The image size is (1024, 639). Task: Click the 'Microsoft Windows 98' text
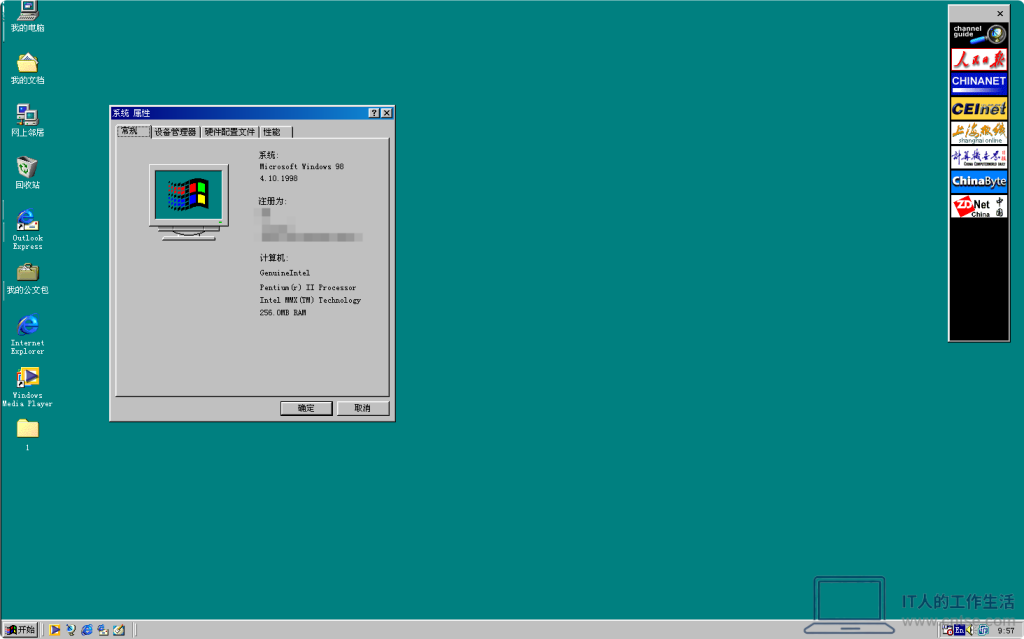[301, 167]
